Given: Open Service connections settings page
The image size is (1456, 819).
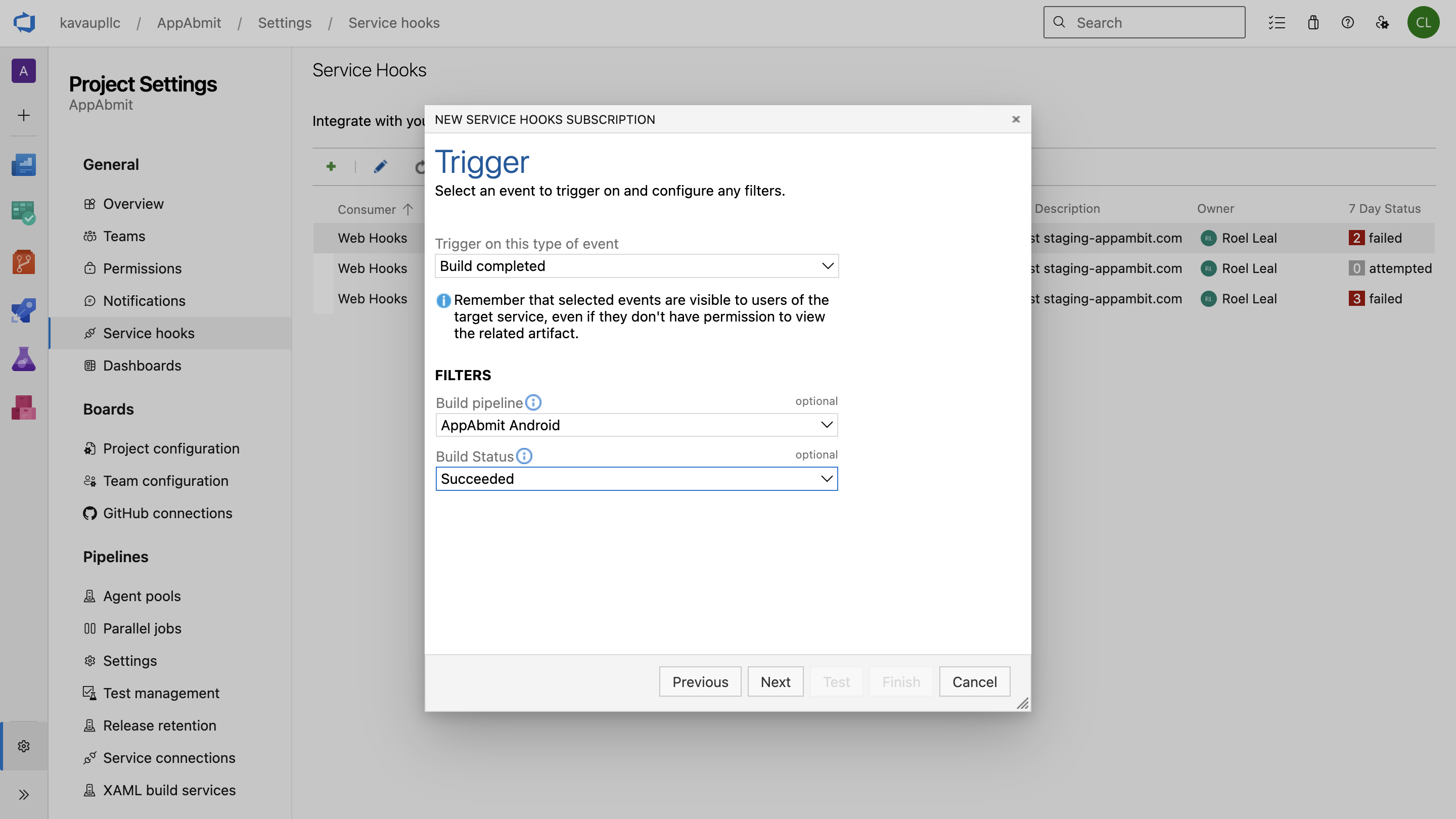Looking at the screenshot, I should click(168, 757).
